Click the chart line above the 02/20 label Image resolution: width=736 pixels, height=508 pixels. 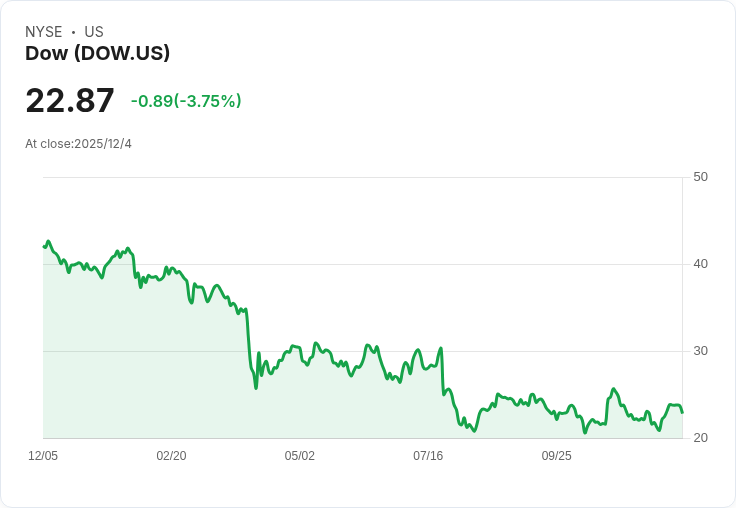171,269
